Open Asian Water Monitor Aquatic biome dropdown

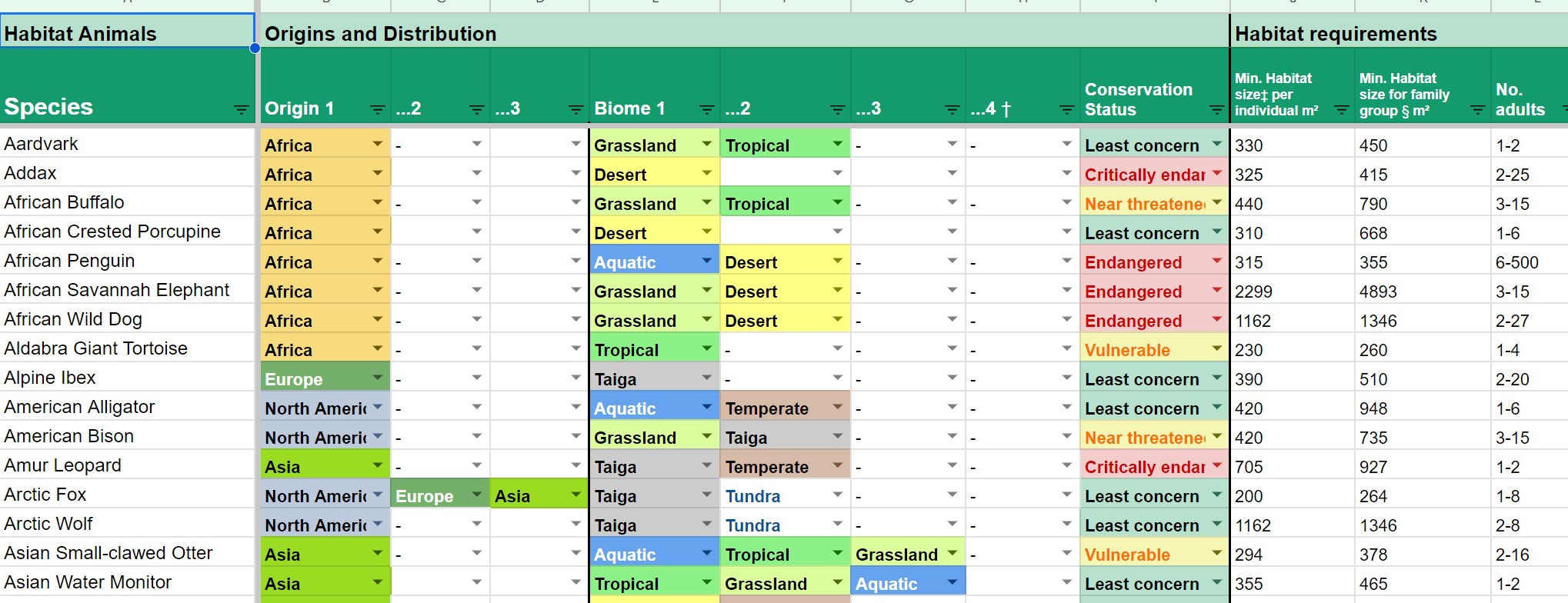pos(952,582)
